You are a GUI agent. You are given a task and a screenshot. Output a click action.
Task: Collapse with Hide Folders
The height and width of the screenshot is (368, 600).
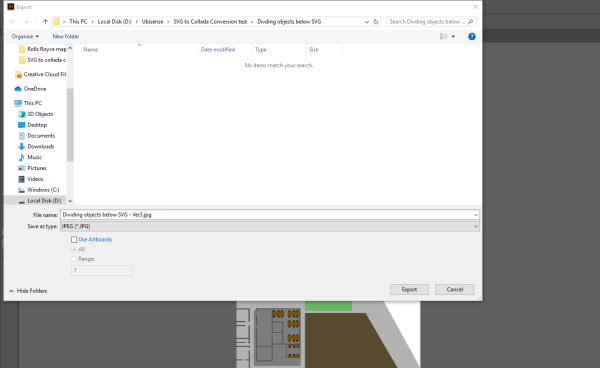tap(28, 291)
